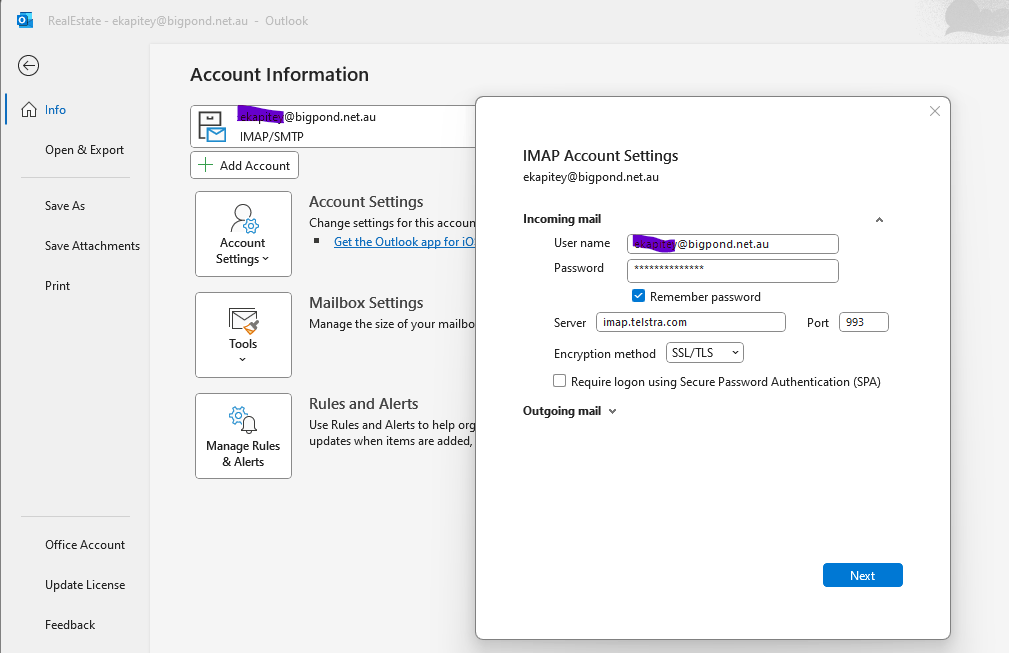Close the IMAP Account Settings dialog
The image size is (1009, 653).
point(935,112)
